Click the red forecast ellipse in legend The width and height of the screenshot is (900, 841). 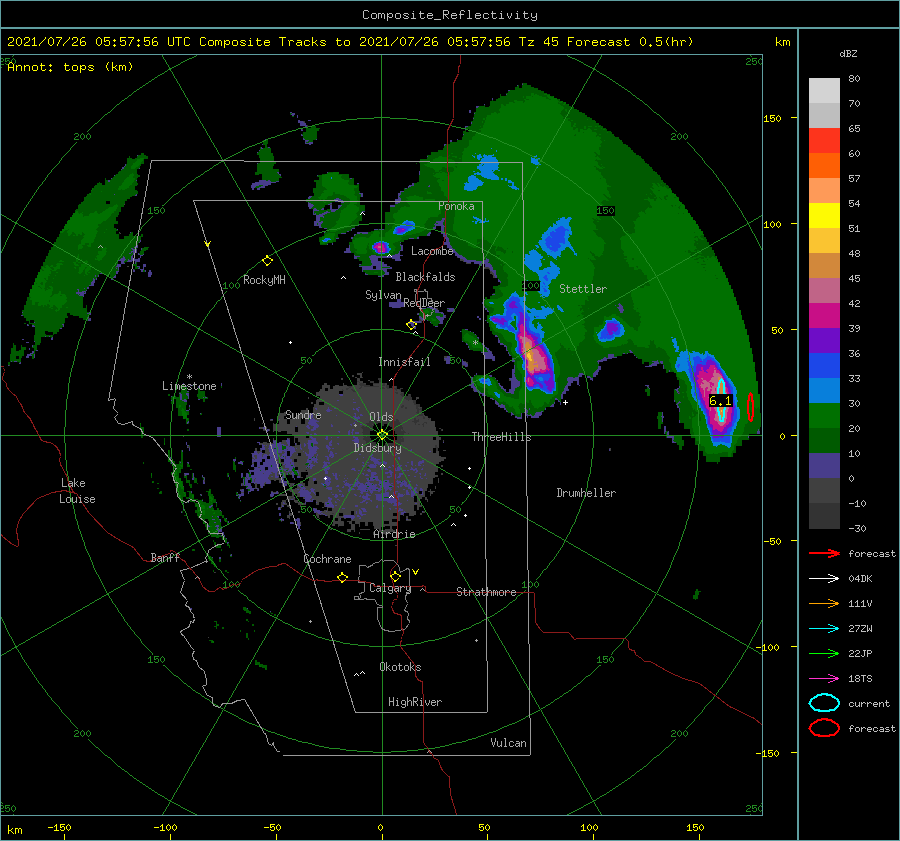pos(824,728)
